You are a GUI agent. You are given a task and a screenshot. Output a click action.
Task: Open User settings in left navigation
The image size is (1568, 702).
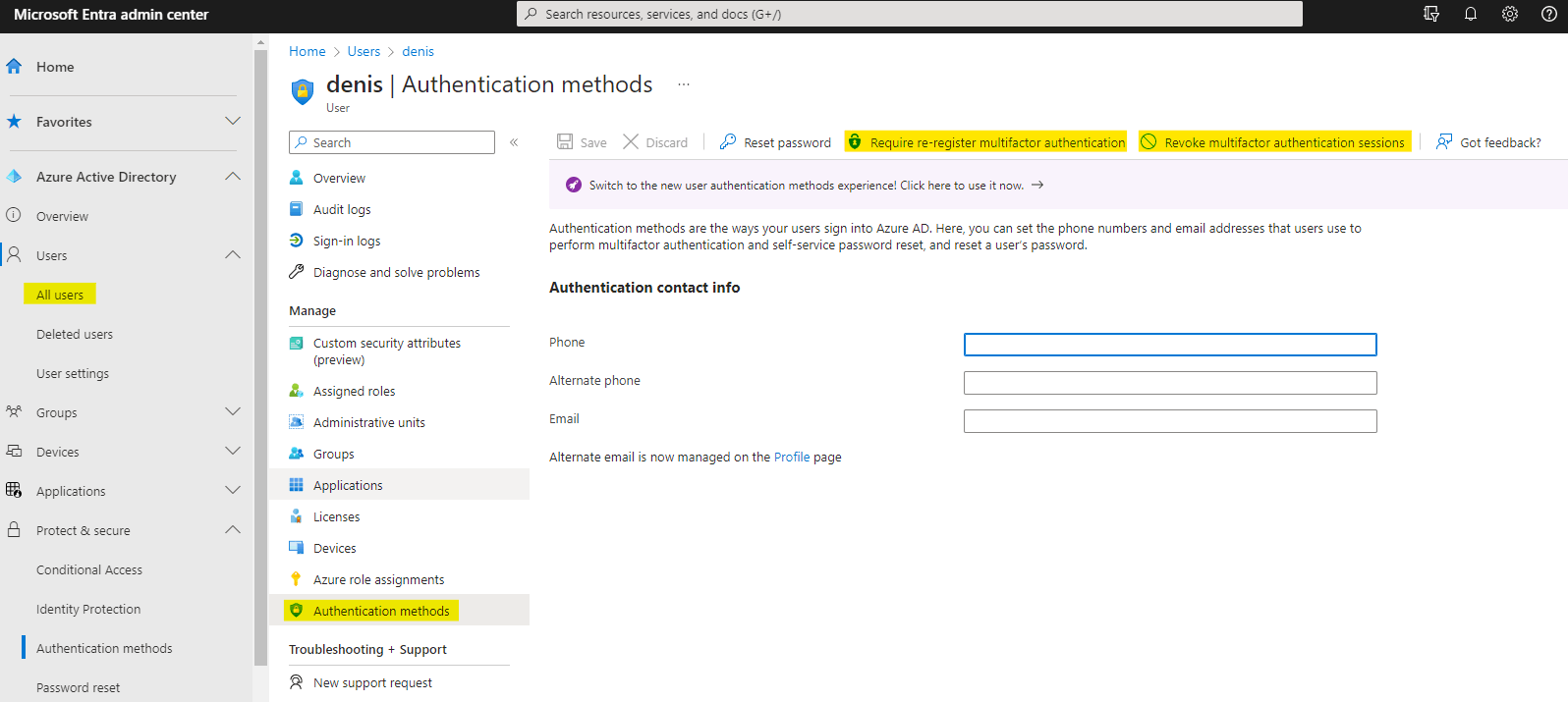[73, 373]
